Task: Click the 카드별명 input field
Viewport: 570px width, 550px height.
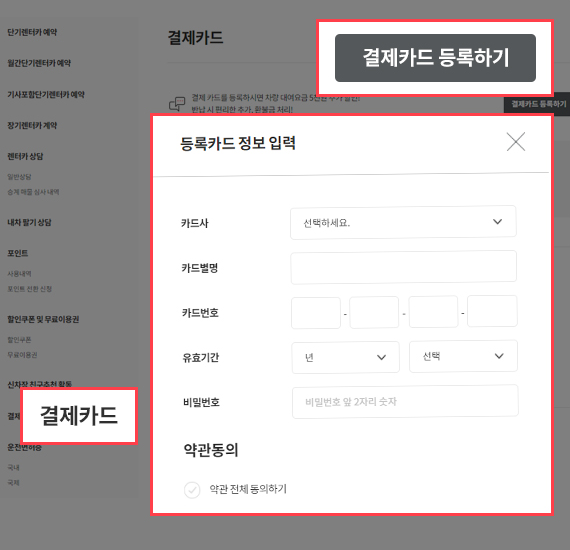Action: 404,267
